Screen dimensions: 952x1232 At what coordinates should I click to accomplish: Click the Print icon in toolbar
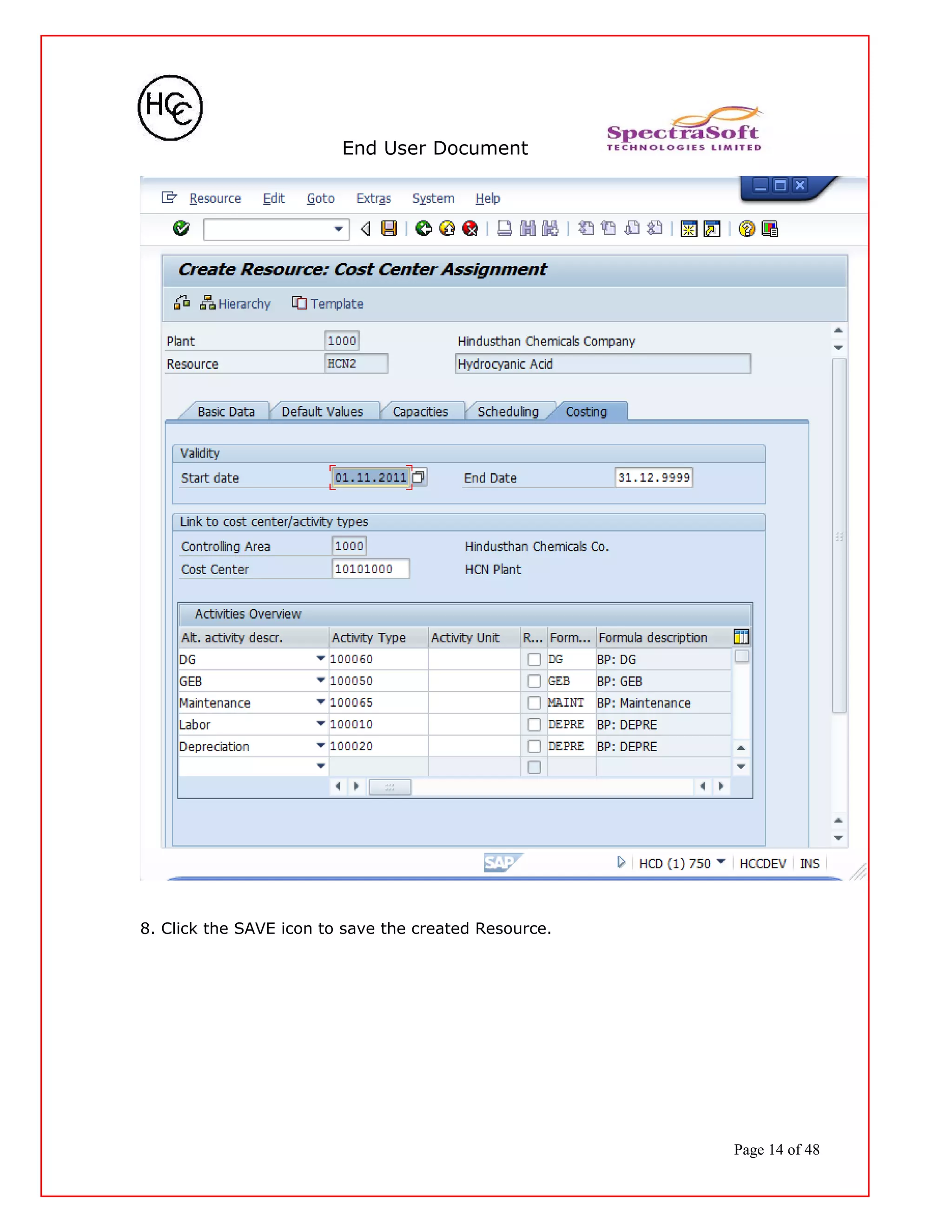(x=505, y=228)
